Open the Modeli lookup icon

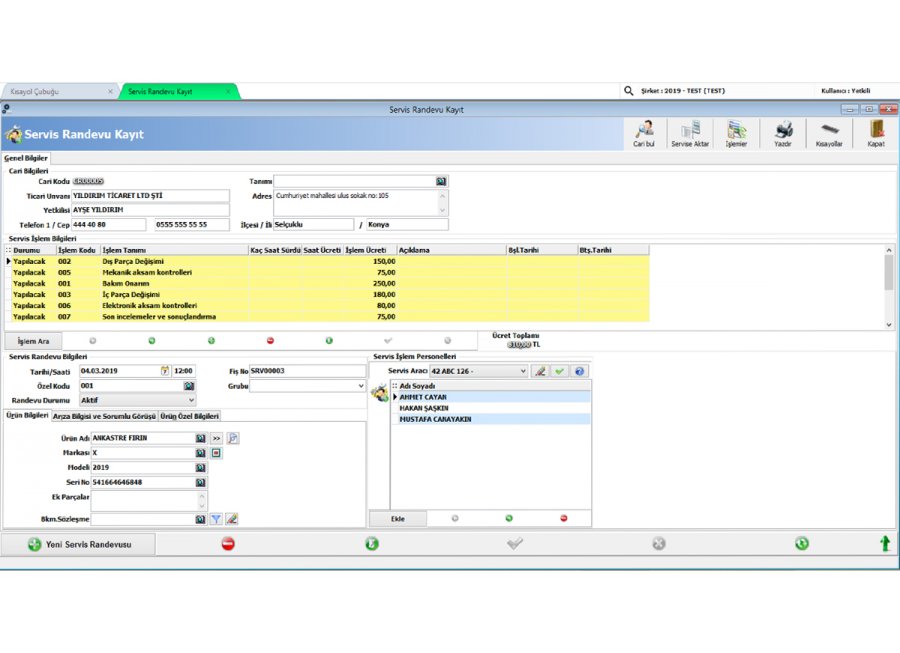pyautogui.click(x=200, y=468)
